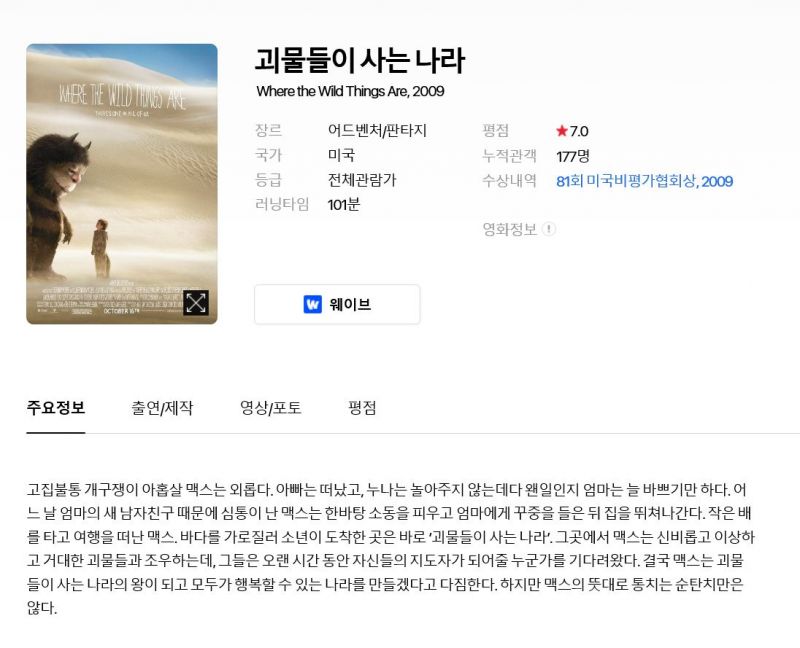Image resolution: width=800 pixels, height=648 pixels.
Task: Click the 영화정보 label
Action: [x=509, y=229]
